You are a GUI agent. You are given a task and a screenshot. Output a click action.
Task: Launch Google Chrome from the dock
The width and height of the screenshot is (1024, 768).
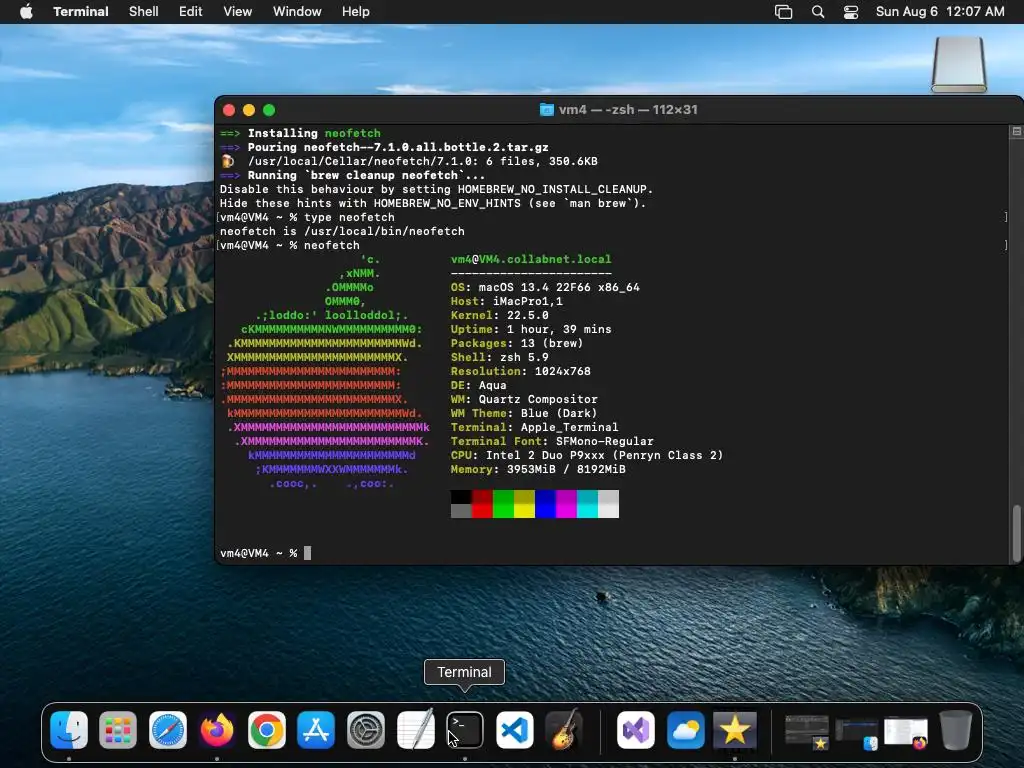[266, 729]
